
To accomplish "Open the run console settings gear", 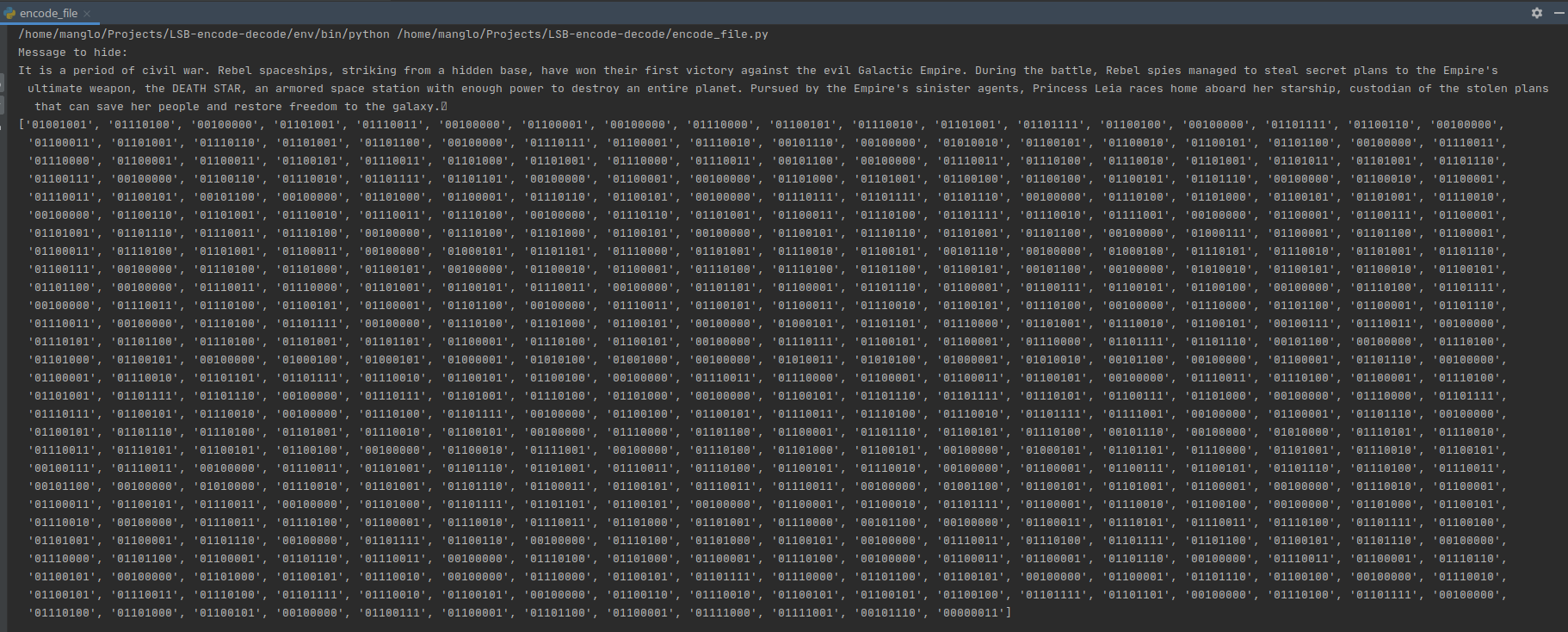I will coord(1536,13).
